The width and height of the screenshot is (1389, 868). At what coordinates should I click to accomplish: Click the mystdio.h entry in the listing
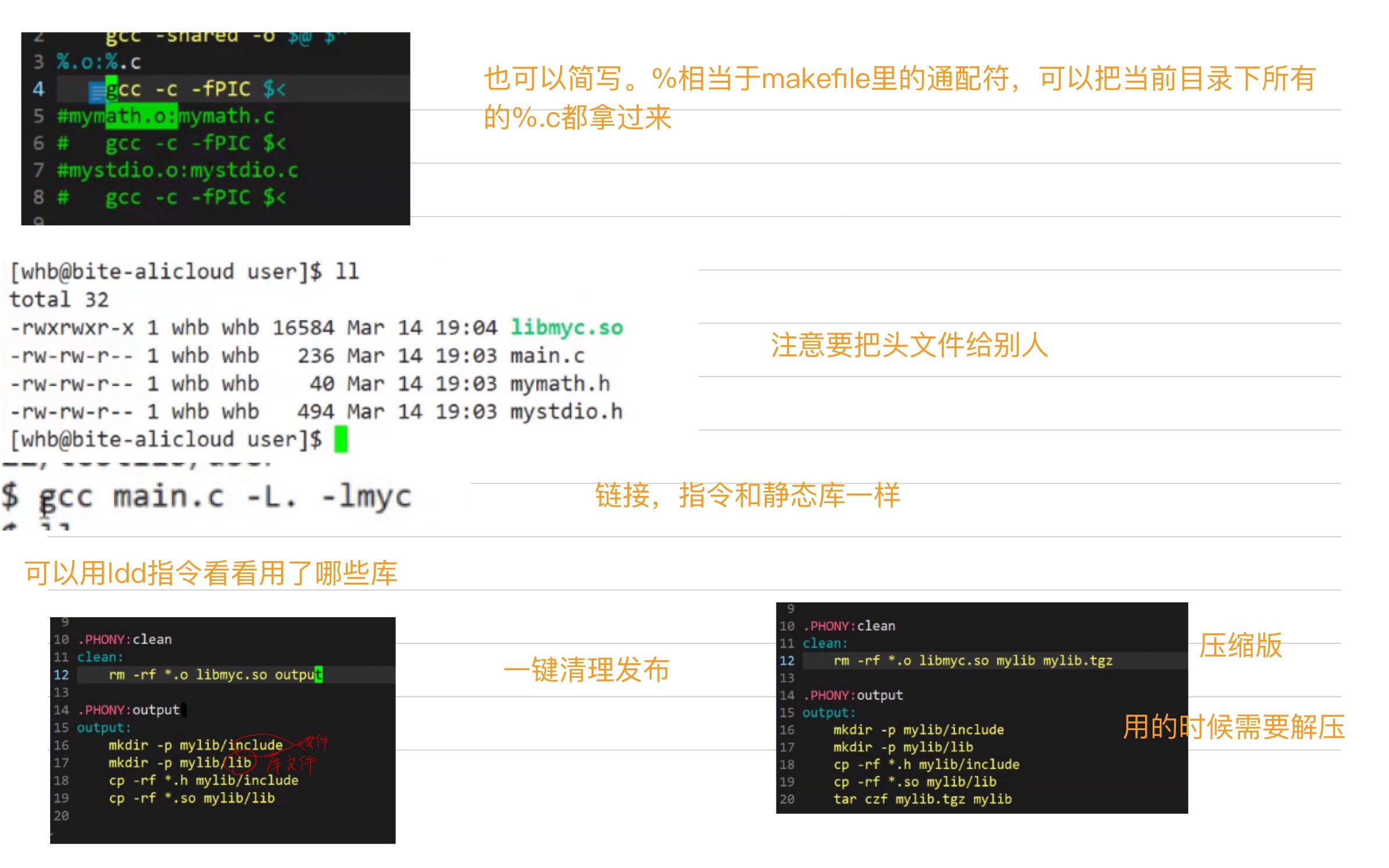click(x=566, y=412)
